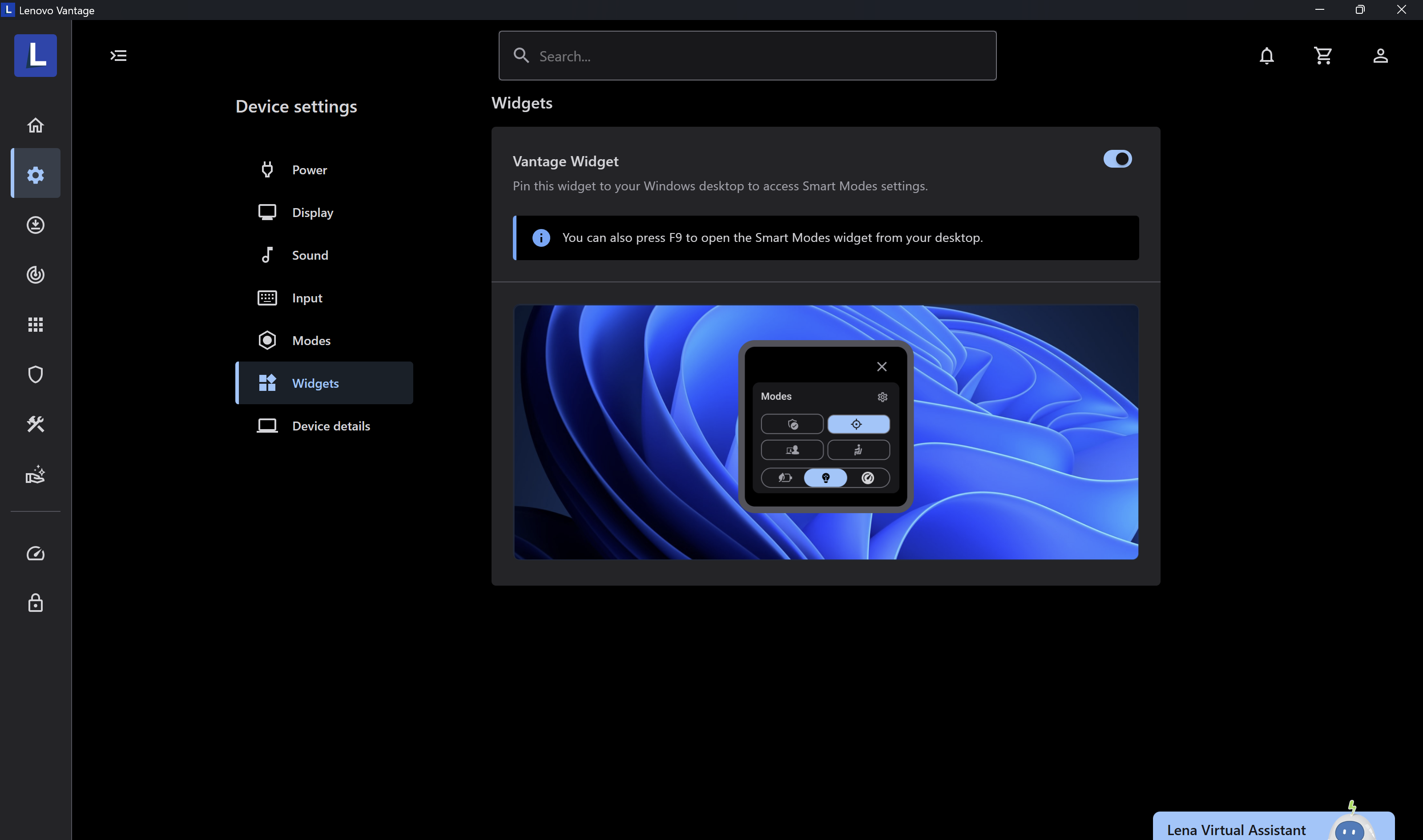Select the Display settings item

(312, 212)
